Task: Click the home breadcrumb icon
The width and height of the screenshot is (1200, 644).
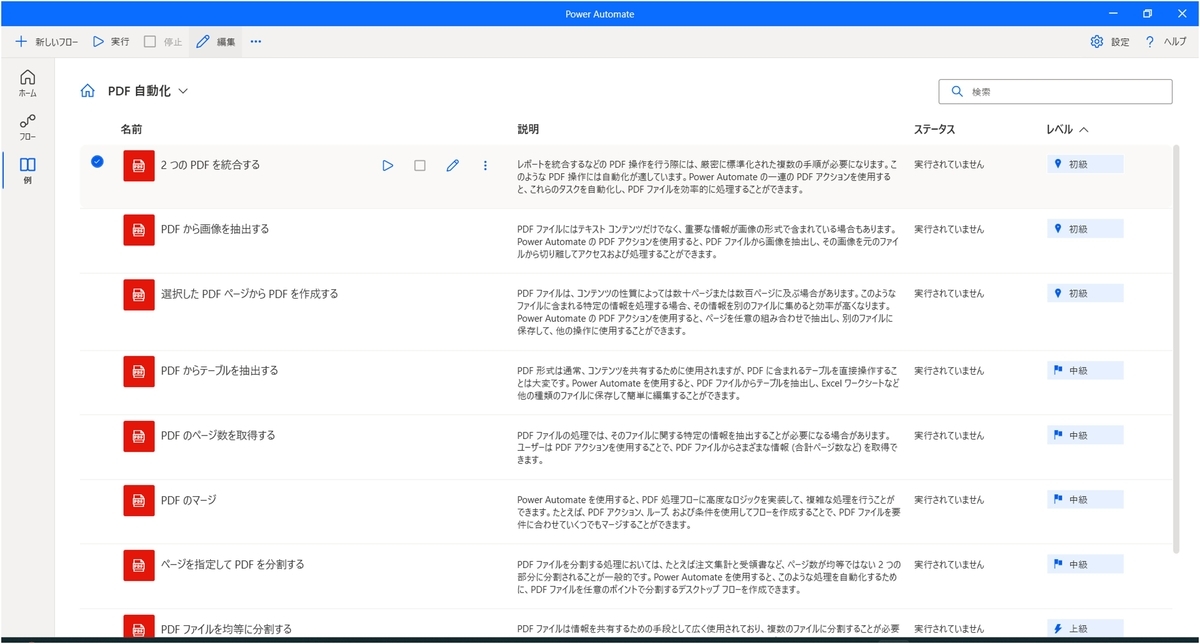Action: [88, 91]
